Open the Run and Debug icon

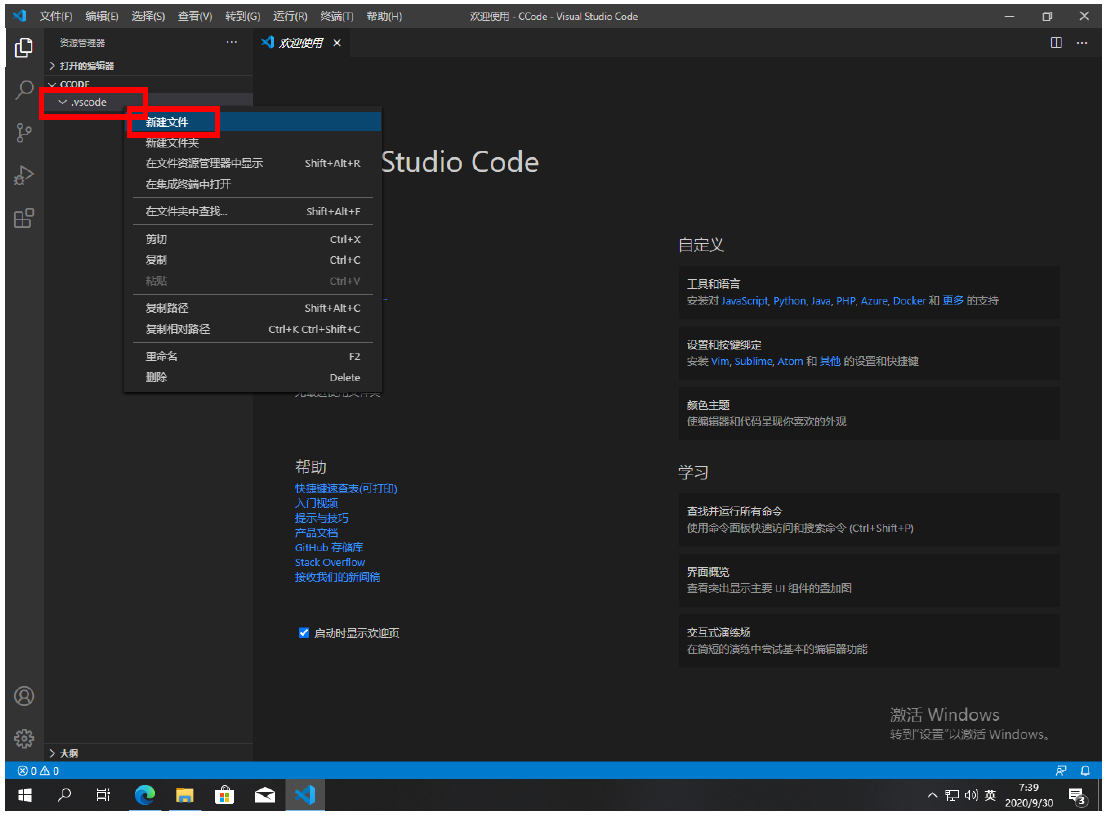[24, 176]
